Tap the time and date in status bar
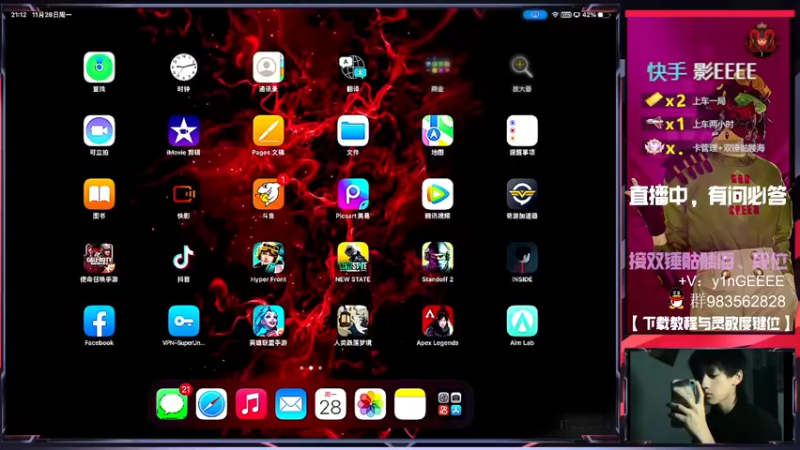The width and height of the screenshot is (800, 450). [x=41, y=15]
